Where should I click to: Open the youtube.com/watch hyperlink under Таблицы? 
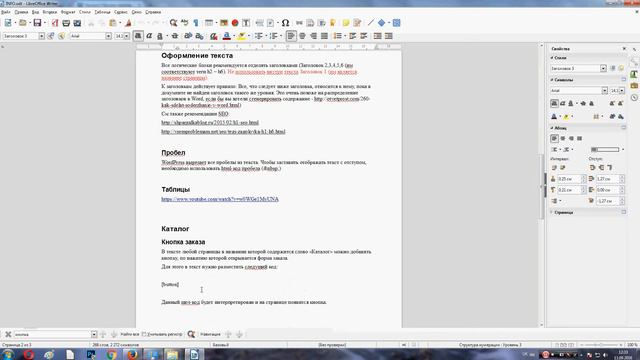220,199
